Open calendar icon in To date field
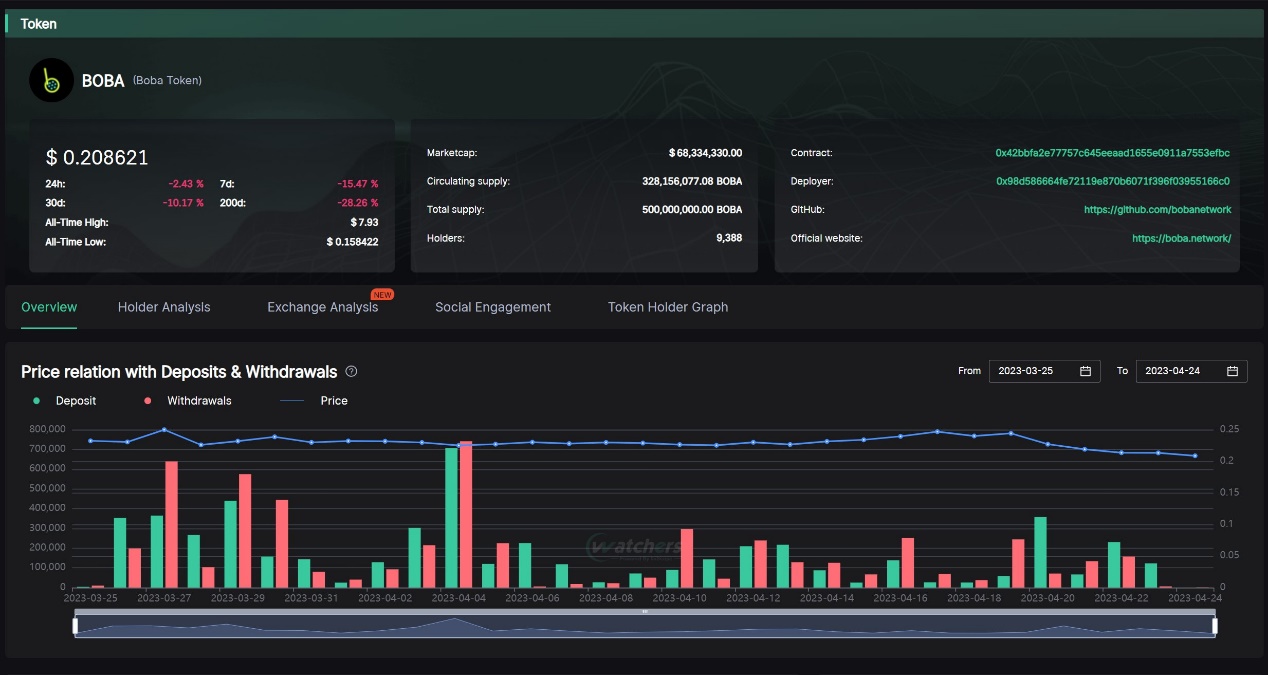1268x675 pixels. 1232,371
